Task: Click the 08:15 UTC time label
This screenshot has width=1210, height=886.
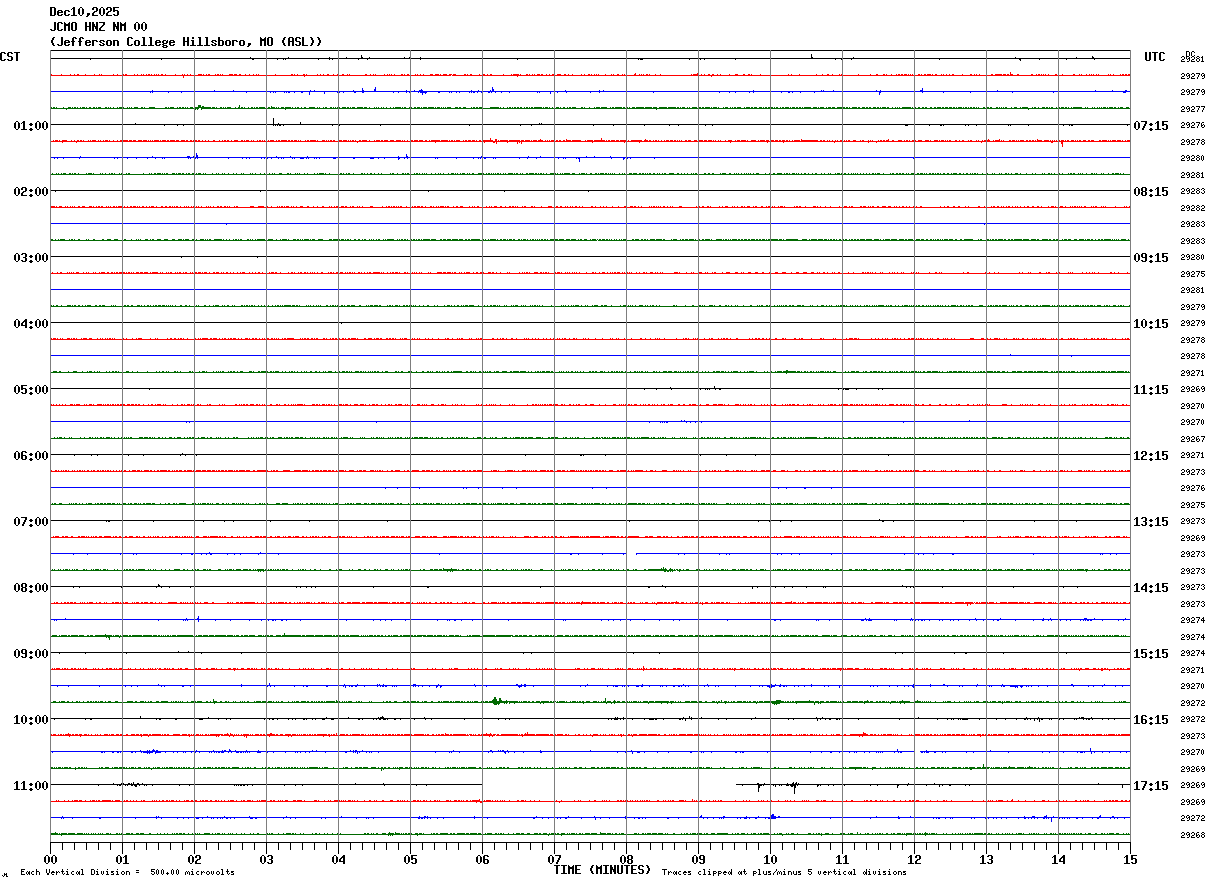Action: tap(1151, 192)
